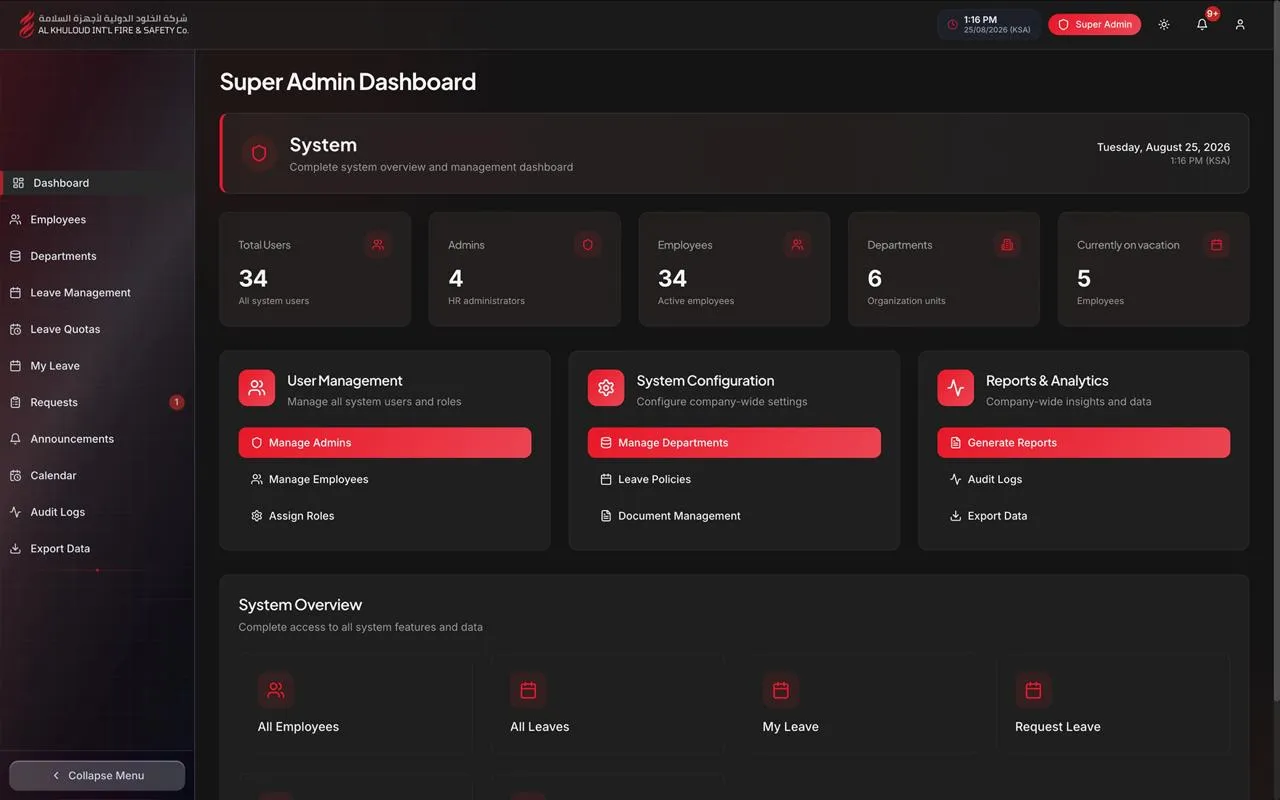Click the Generate Reports button
This screenshot has height=800, width=1280.
(1083, 443)
